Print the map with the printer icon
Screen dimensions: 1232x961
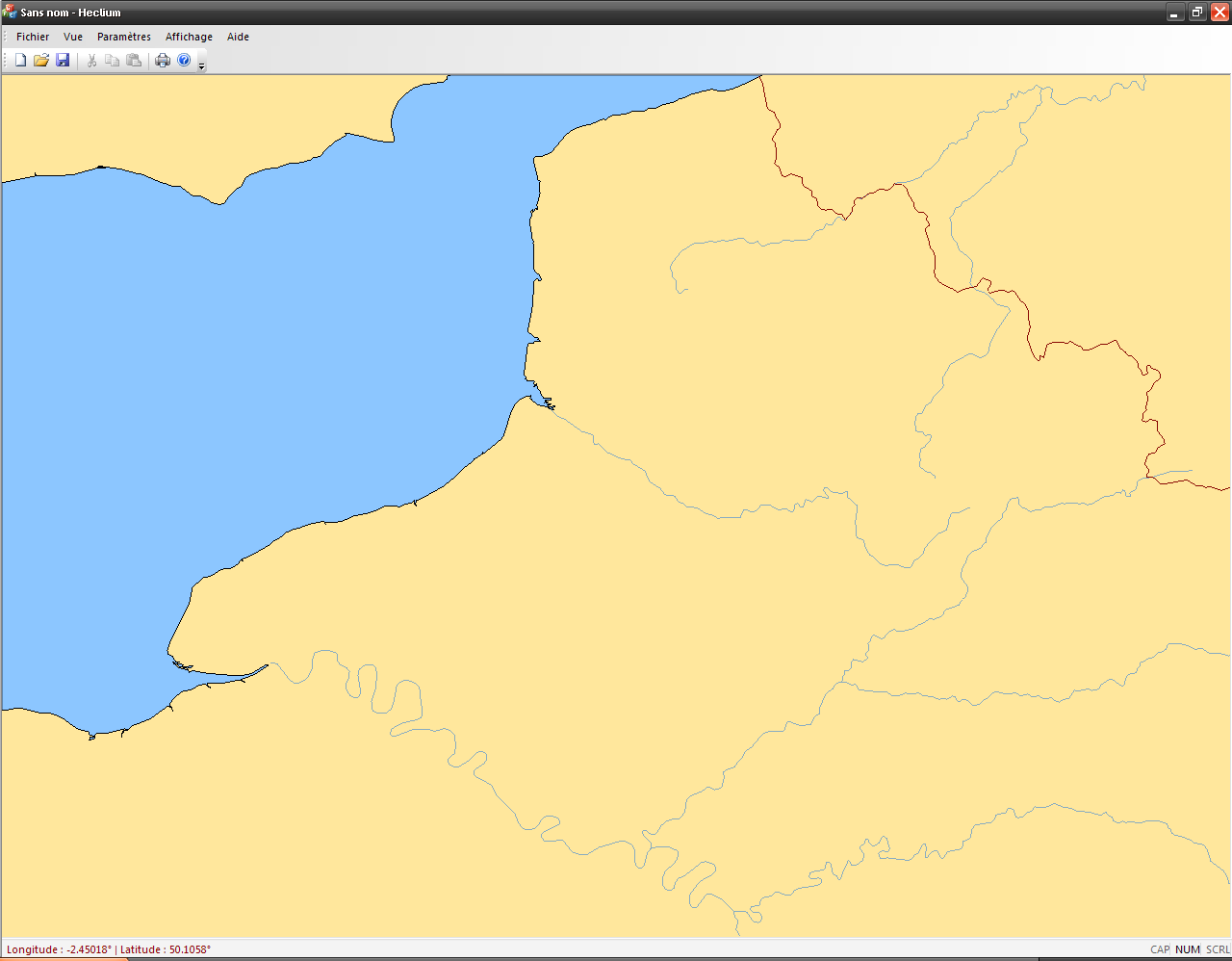tap(163, 61)
